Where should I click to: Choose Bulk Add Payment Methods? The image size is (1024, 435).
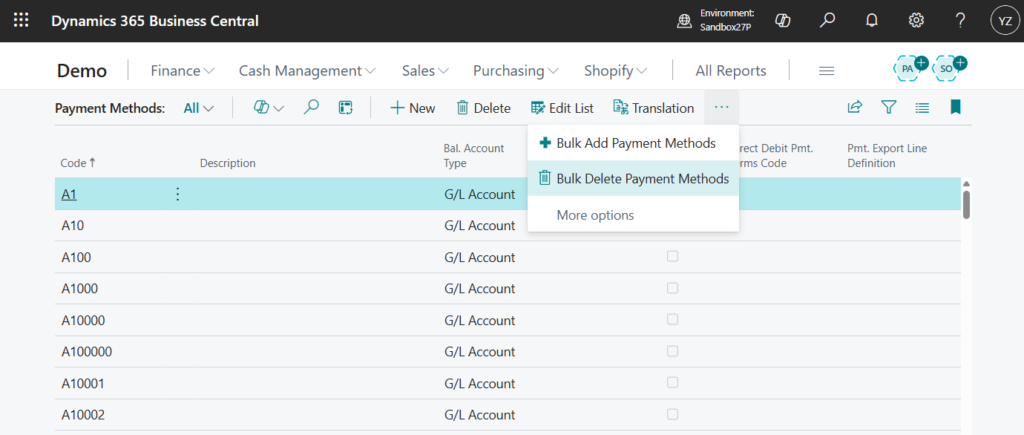pos(626,143)
